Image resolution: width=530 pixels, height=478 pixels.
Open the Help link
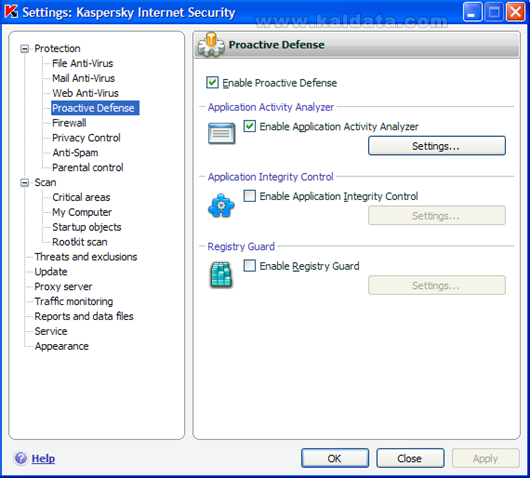[43, 458]
